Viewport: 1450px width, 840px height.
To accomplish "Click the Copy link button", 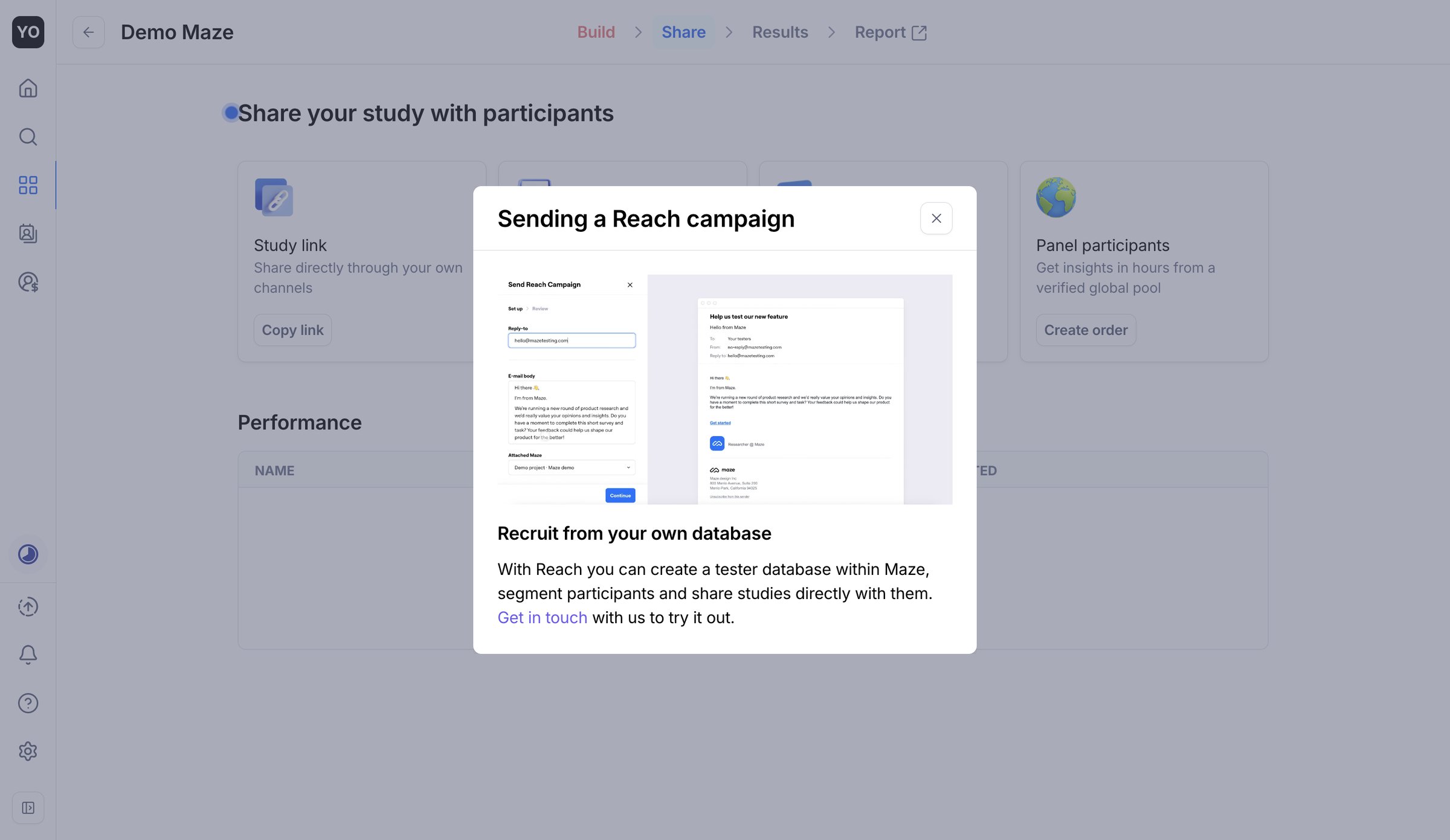I will click(x=292, y=330).
